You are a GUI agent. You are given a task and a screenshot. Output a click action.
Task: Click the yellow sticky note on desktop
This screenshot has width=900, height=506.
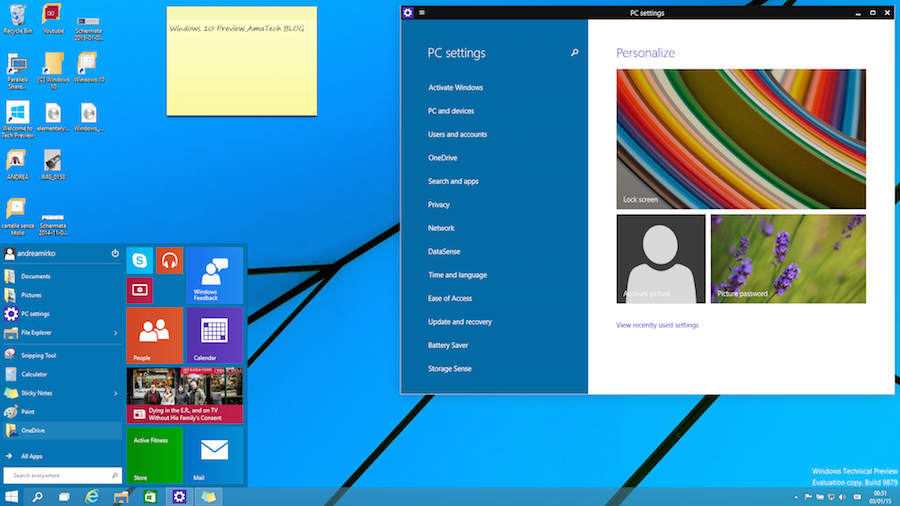242,61
